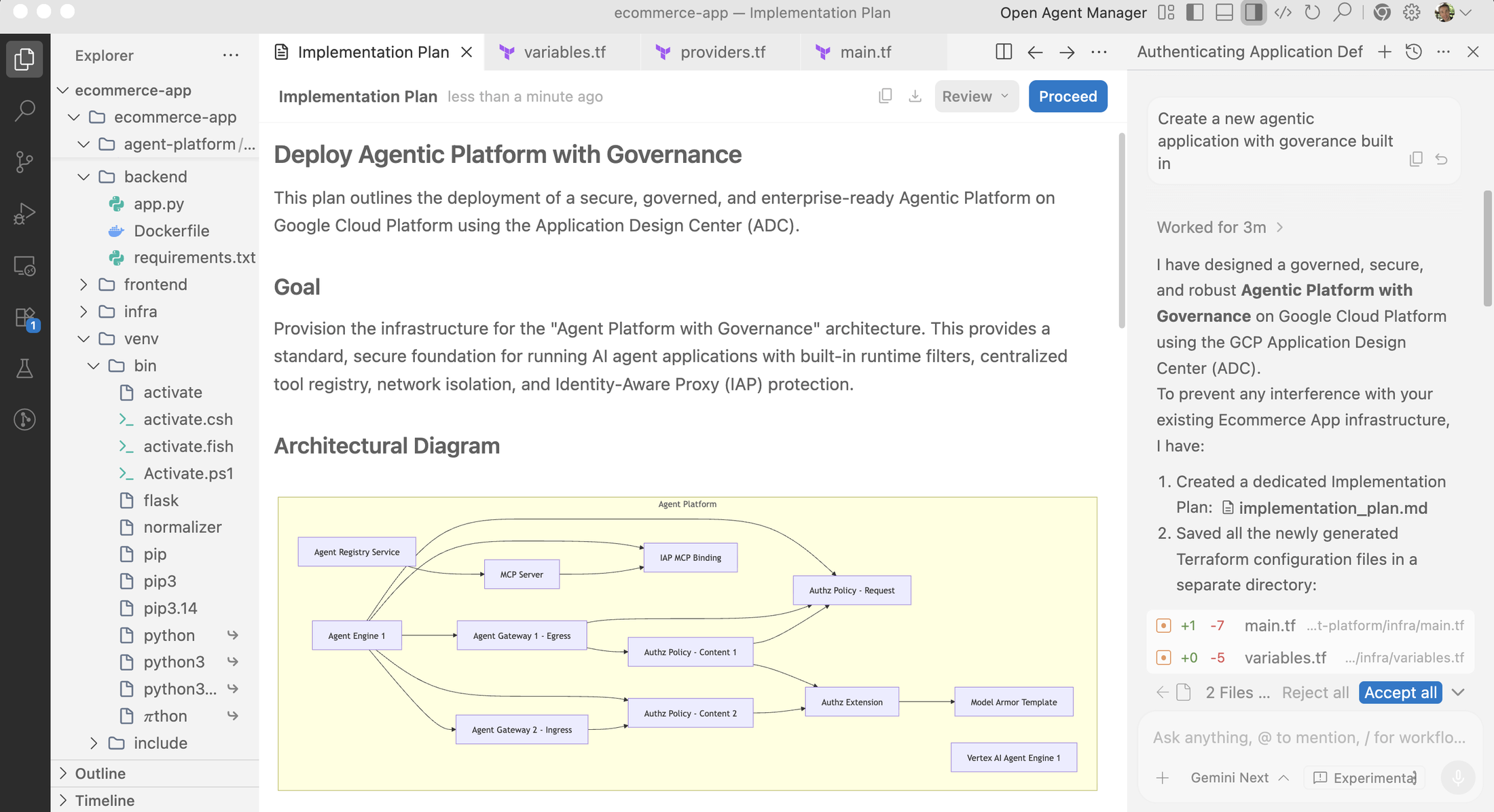
Task: Open agent panel more options
Action: (x=1444, y=52)
